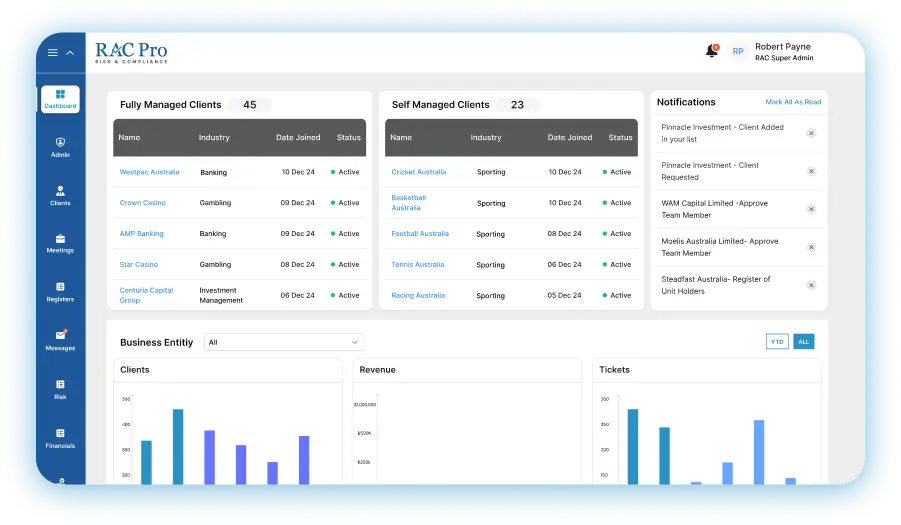Open AMP Banking client link

[x=141, y=234]
